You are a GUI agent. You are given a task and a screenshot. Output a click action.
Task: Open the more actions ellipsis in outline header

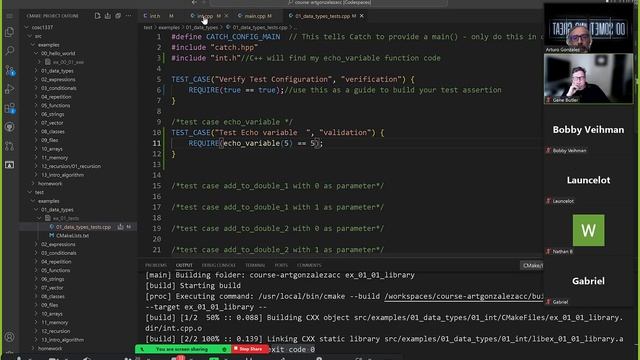point(129,16)
